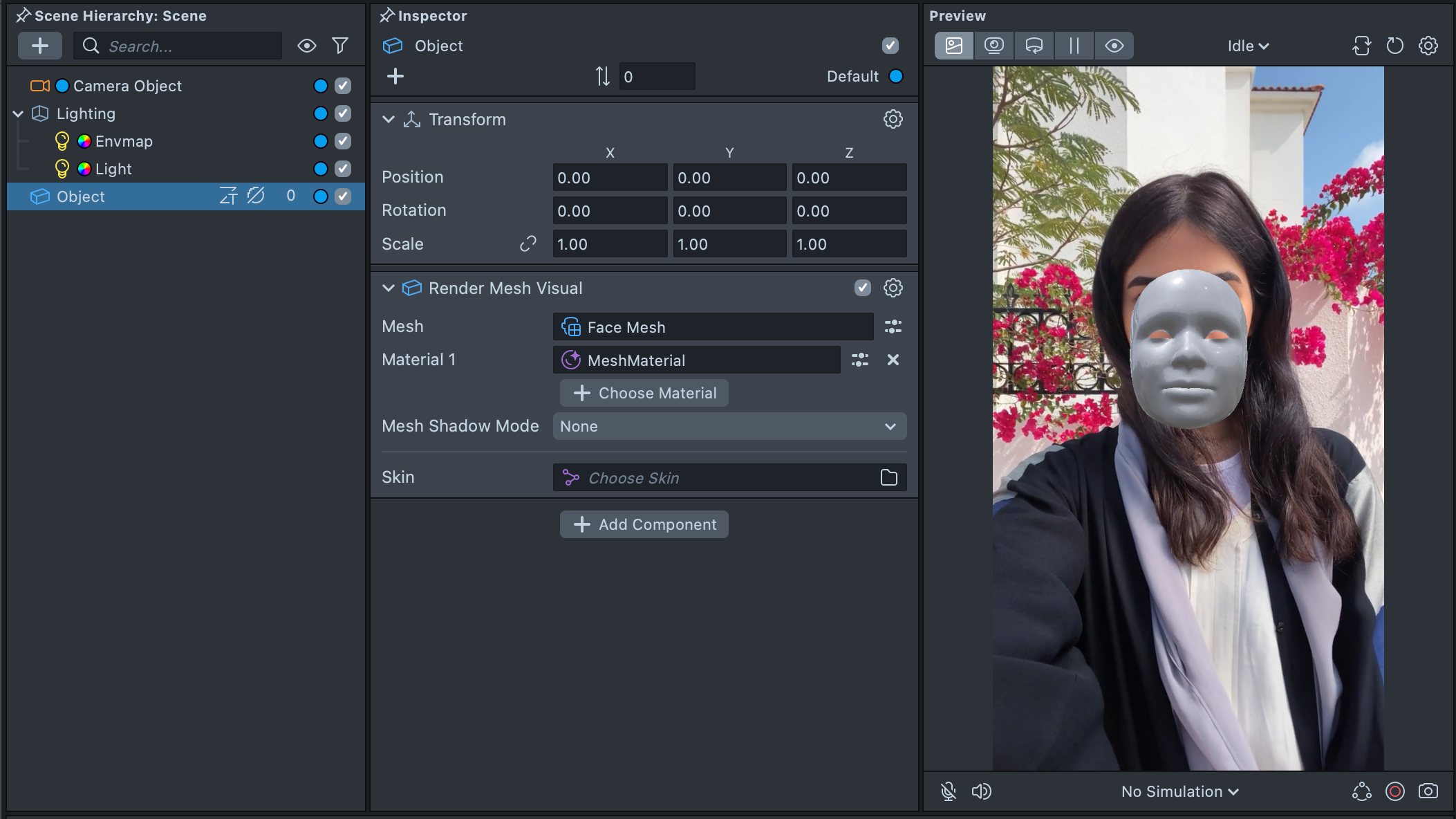
Task: Click the Transform settings gear icon
Action: 893,119
